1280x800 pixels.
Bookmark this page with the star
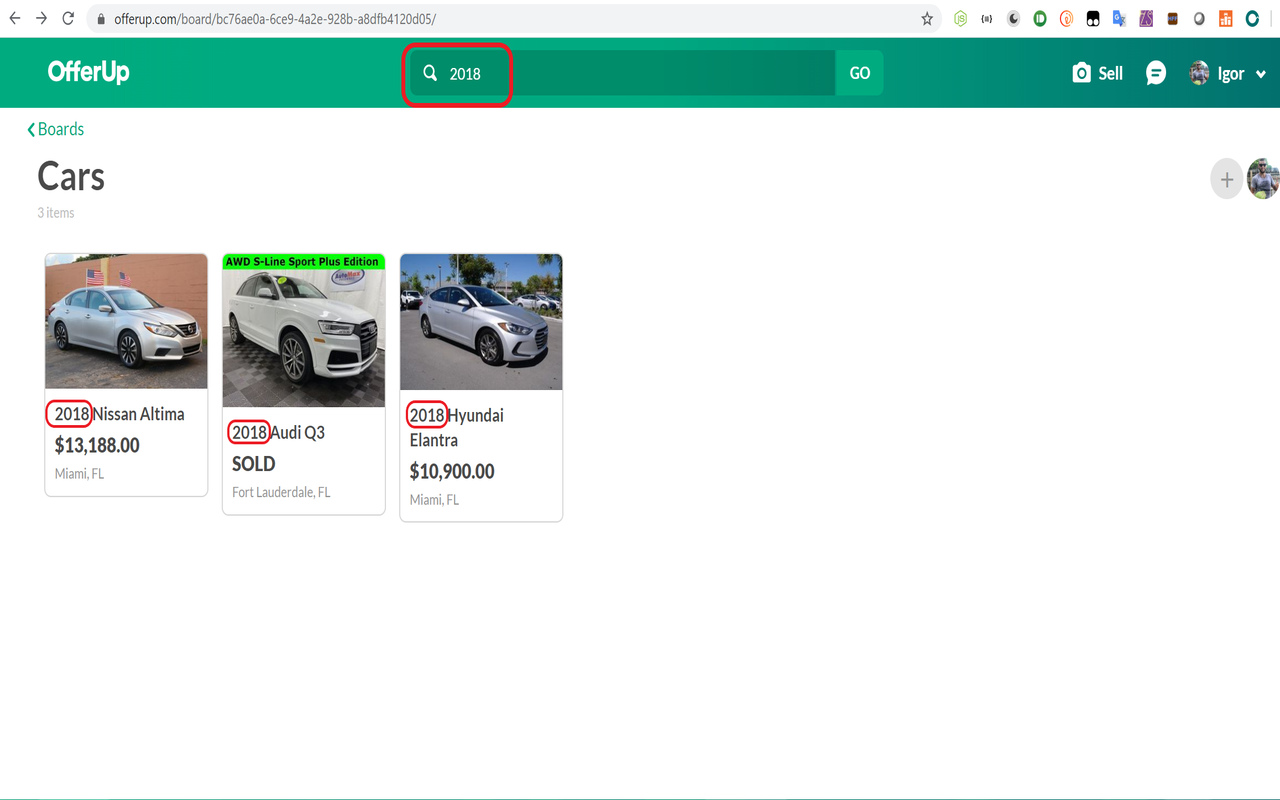[x=927, y=18]
